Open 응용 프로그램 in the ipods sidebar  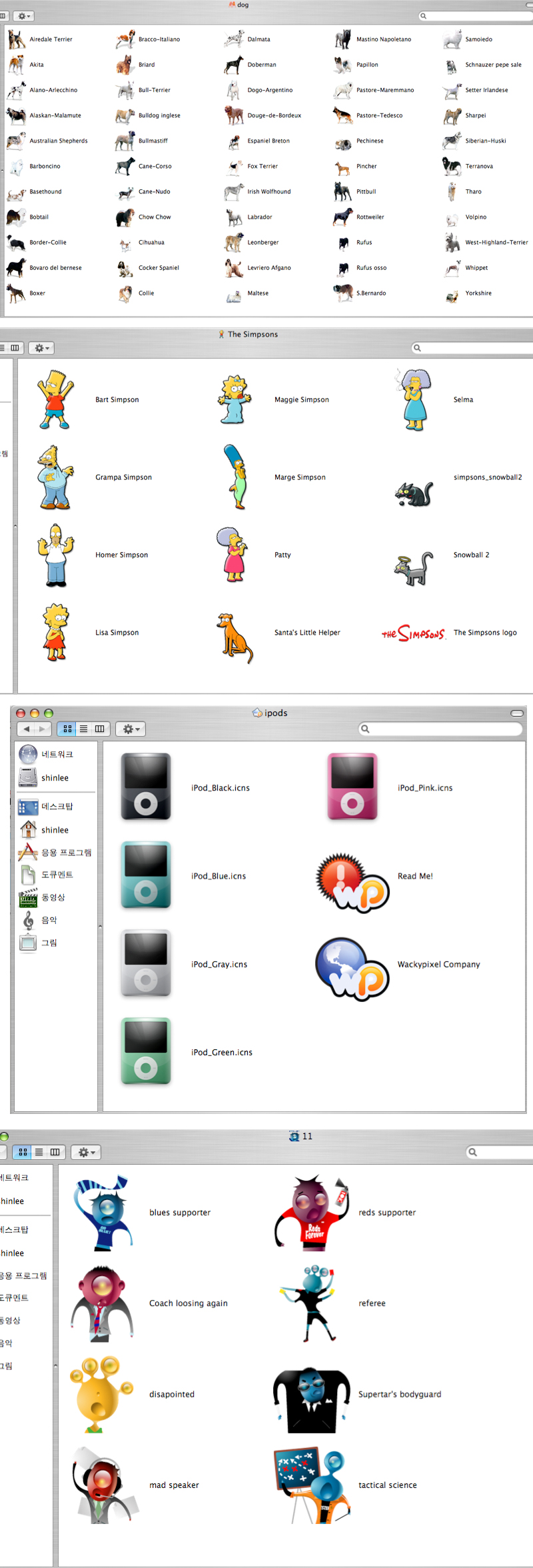tap(65, 852)
